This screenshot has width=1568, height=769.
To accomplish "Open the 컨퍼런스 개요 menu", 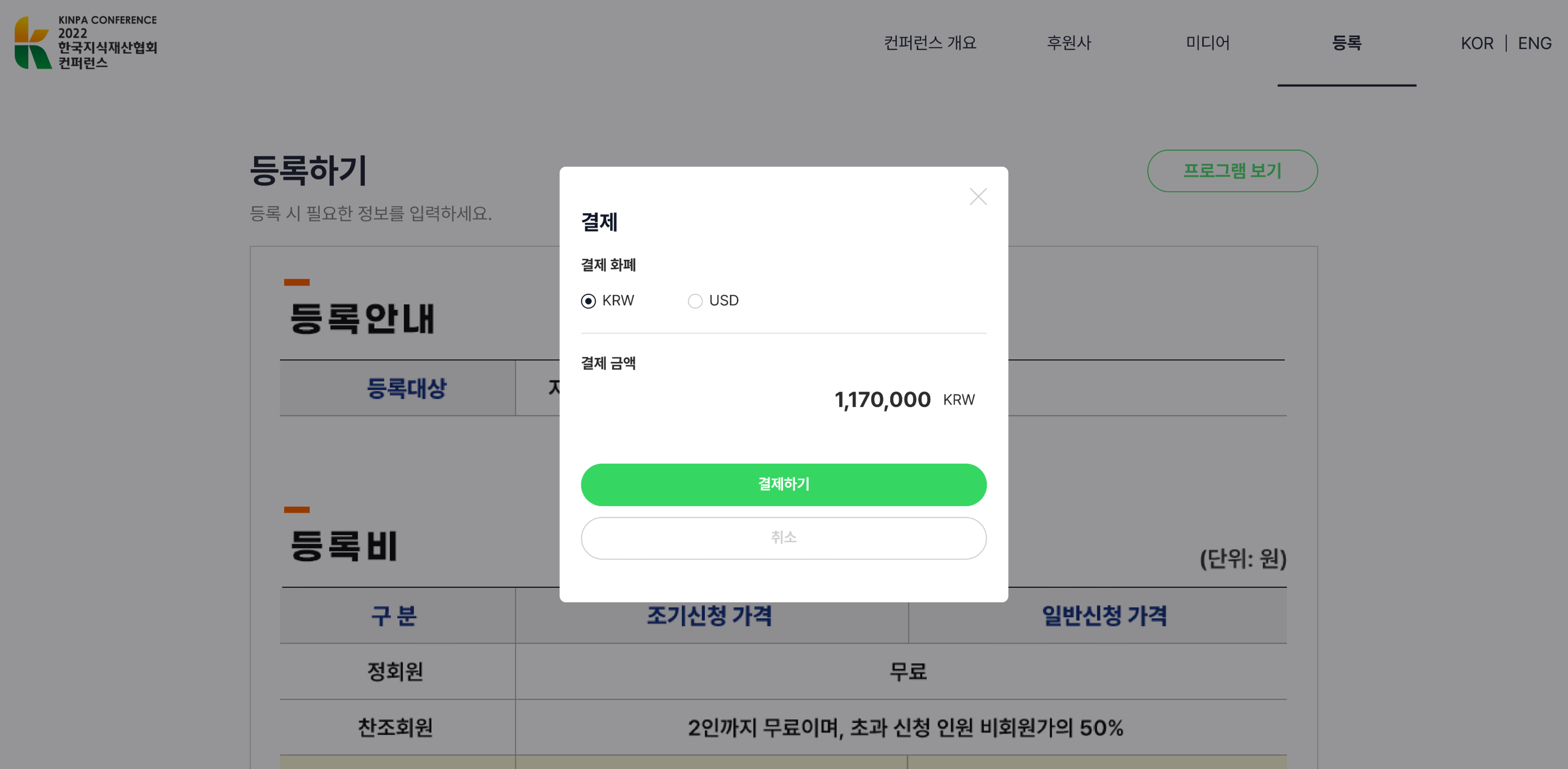I will [x=930, y=43].
